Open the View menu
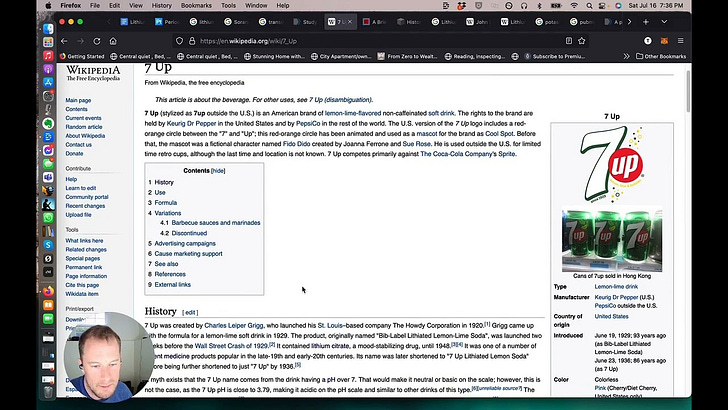The width and height of the screenshot is (728, 410). click(136, 6)
